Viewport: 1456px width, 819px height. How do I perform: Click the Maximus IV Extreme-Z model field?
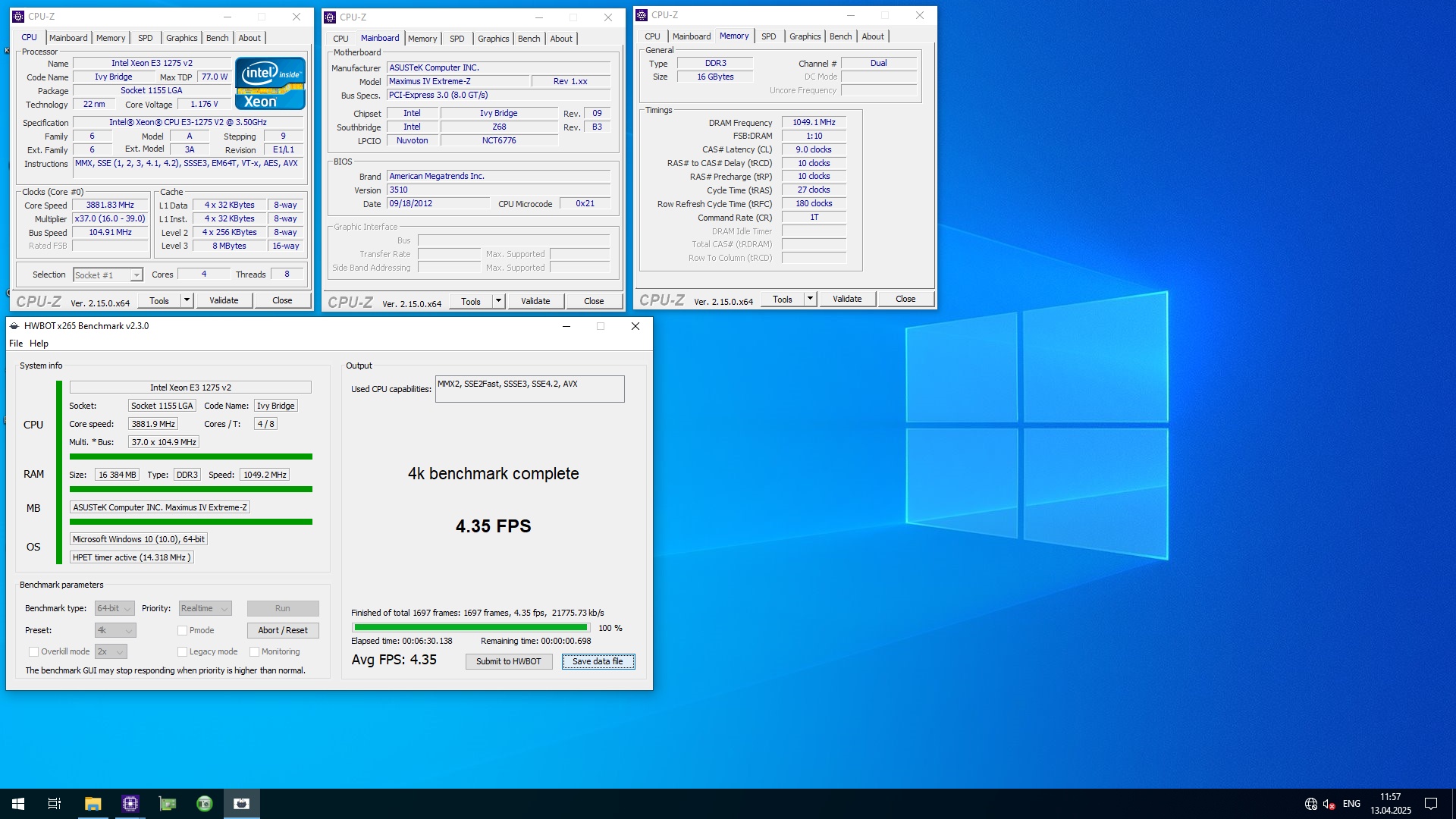pyautogui.click(x=457, y=82)
